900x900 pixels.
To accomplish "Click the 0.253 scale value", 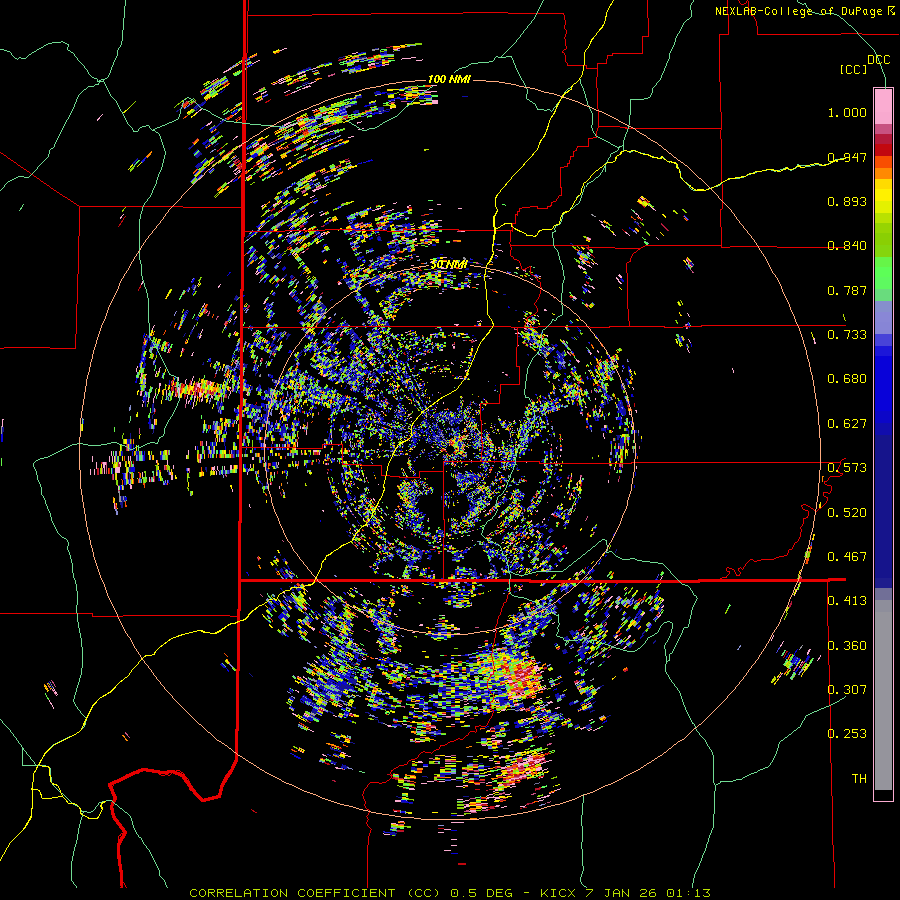I will pos(847,734).
